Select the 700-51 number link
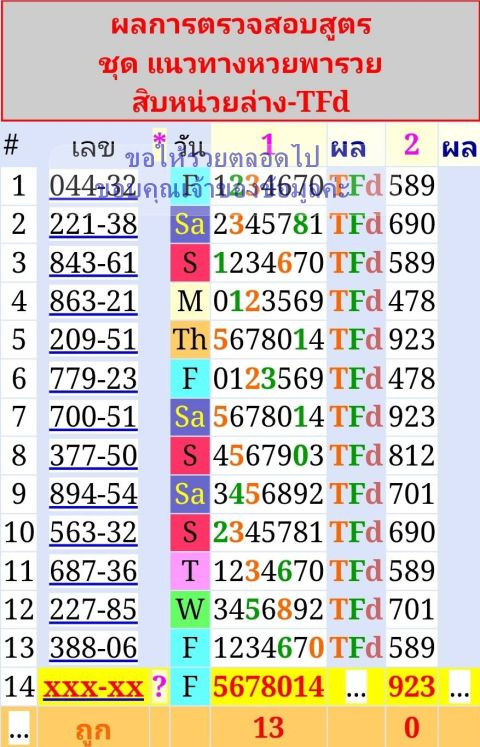 coord(93,417)
